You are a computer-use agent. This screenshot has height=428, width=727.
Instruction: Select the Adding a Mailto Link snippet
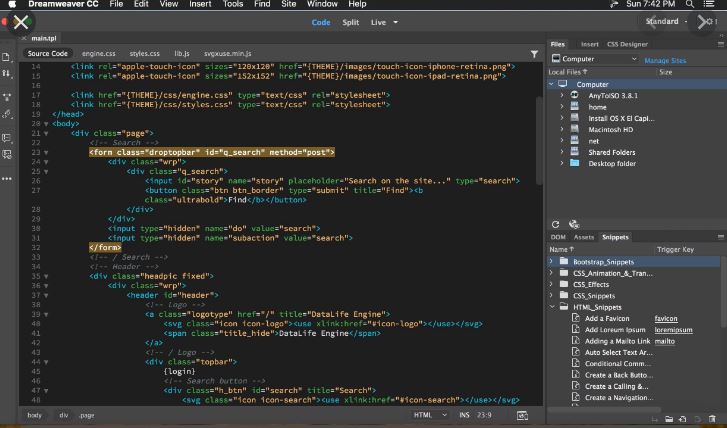[617, 341]
